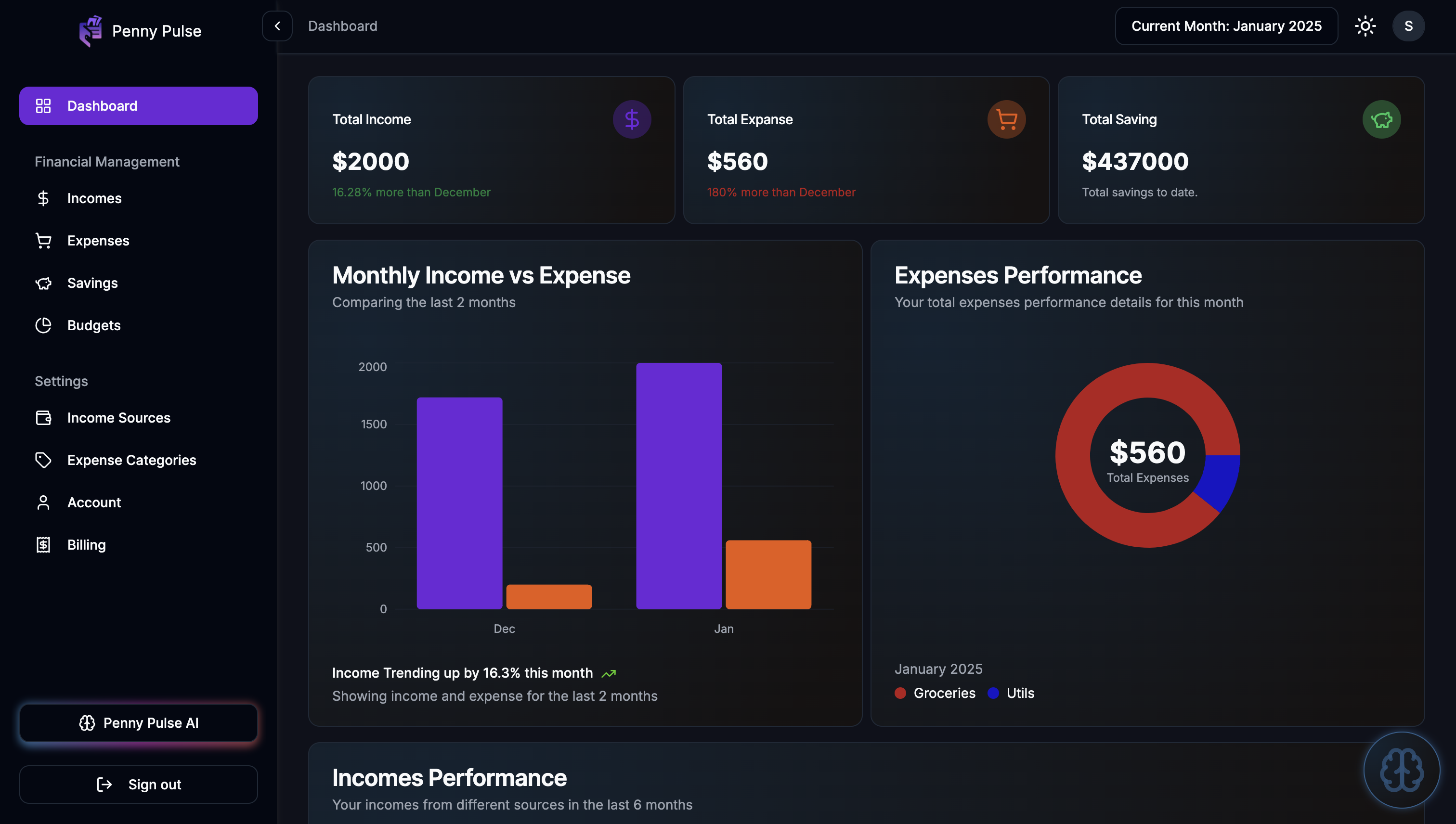Toggle Groceries legend item in expenses chart

(x=935, y=693)
